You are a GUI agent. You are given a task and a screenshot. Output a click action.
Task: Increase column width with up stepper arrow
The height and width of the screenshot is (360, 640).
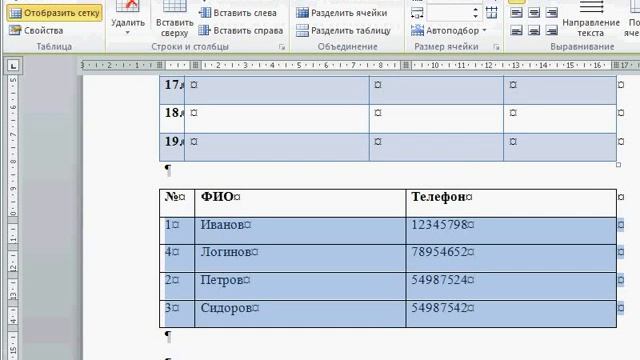(476, 9)
